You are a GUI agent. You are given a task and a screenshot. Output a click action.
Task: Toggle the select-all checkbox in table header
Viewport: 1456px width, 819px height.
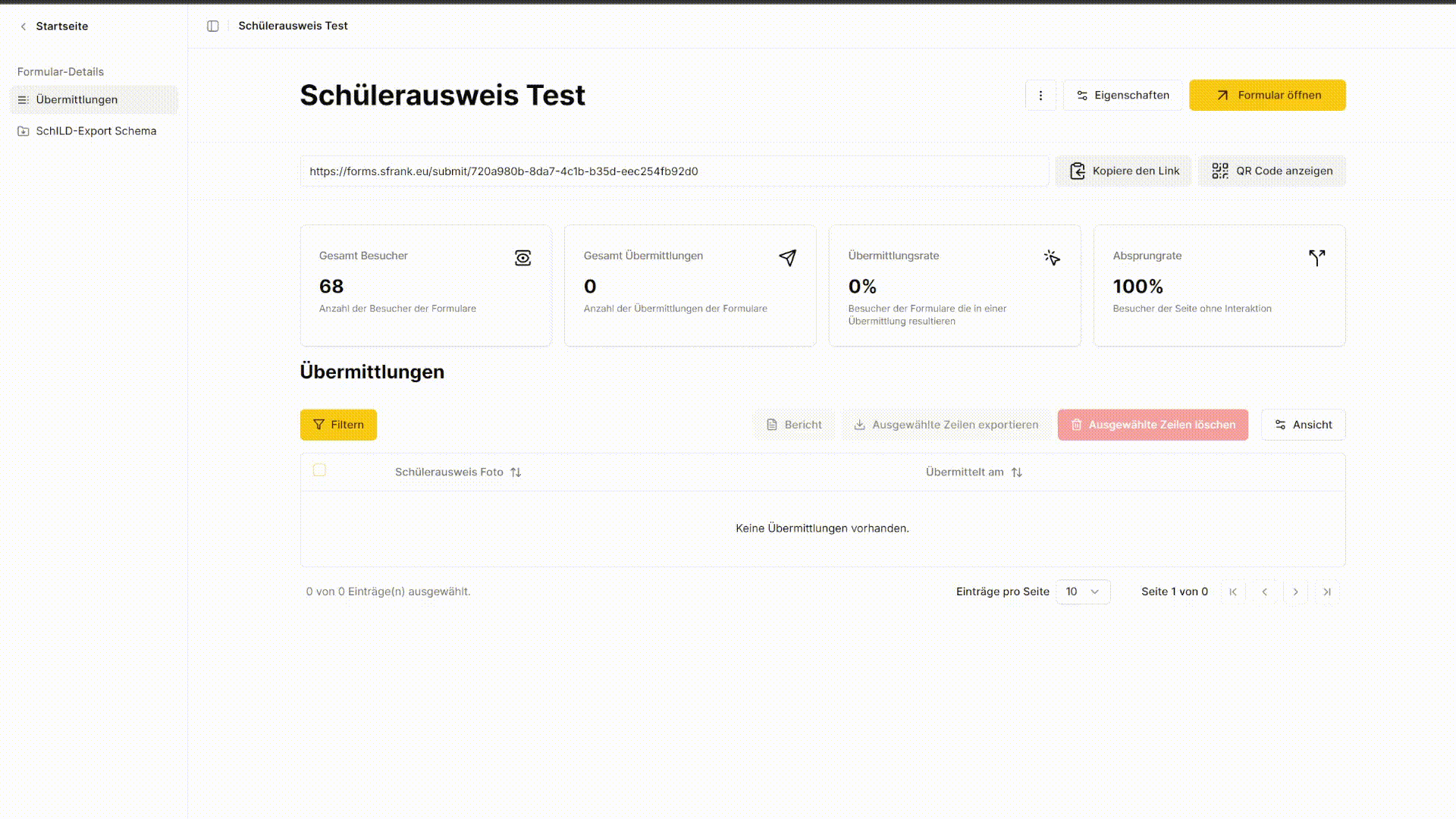(319, 470)
